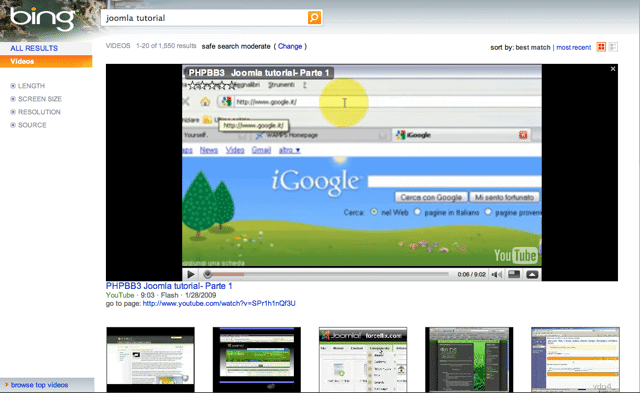The image size is (640, 393).
Task: Open the fourth dark green thumbnail
Action: click(x=469, y=359)
